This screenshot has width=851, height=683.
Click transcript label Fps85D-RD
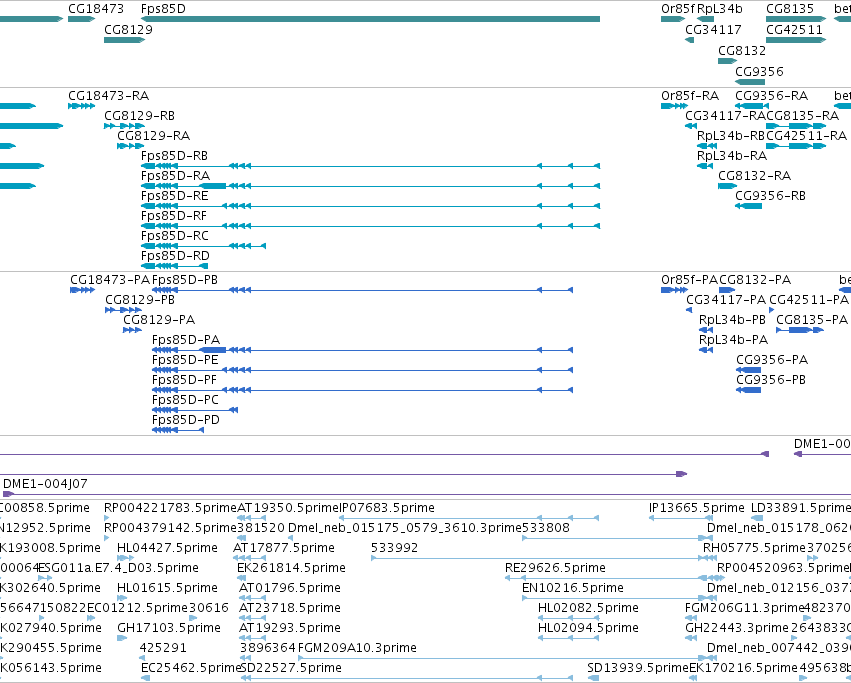(175, 257)
